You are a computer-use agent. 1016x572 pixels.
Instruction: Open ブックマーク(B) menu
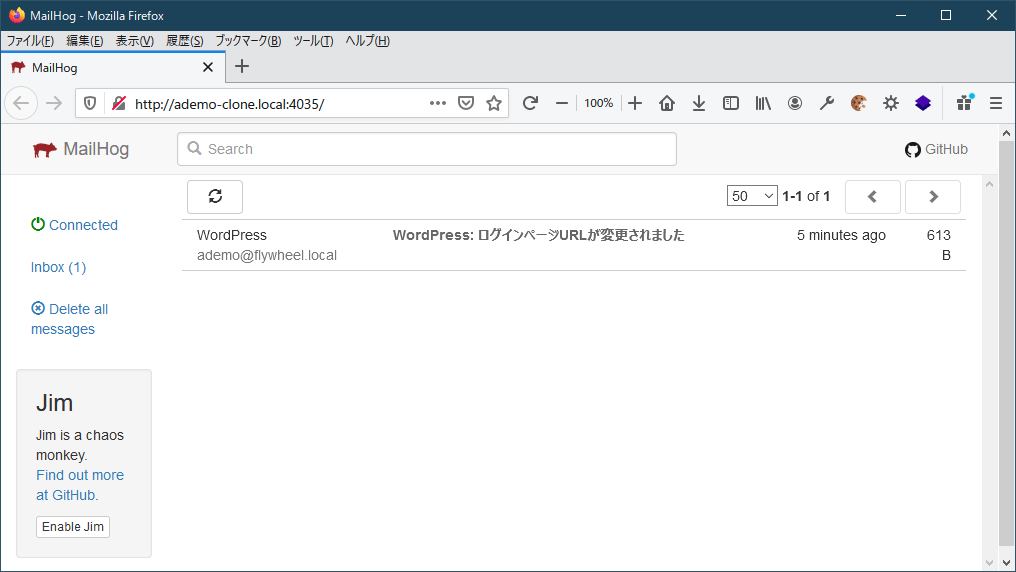click(x=248, y=41)
